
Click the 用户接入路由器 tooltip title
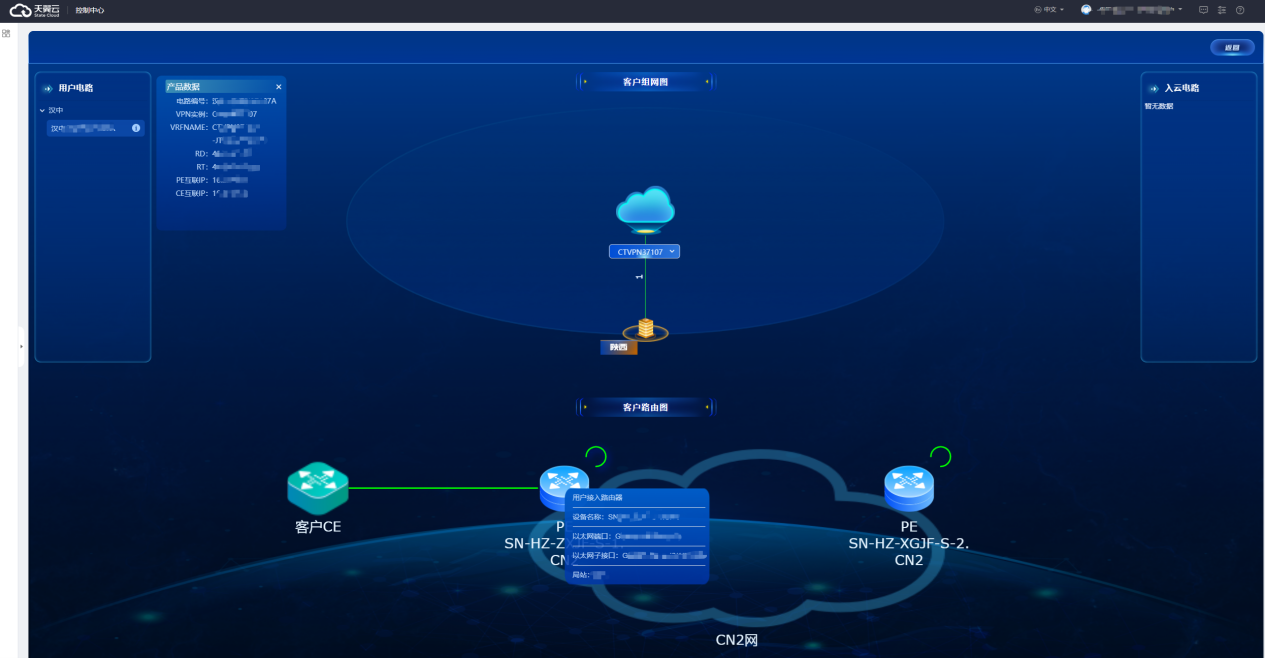click(597, 497)
